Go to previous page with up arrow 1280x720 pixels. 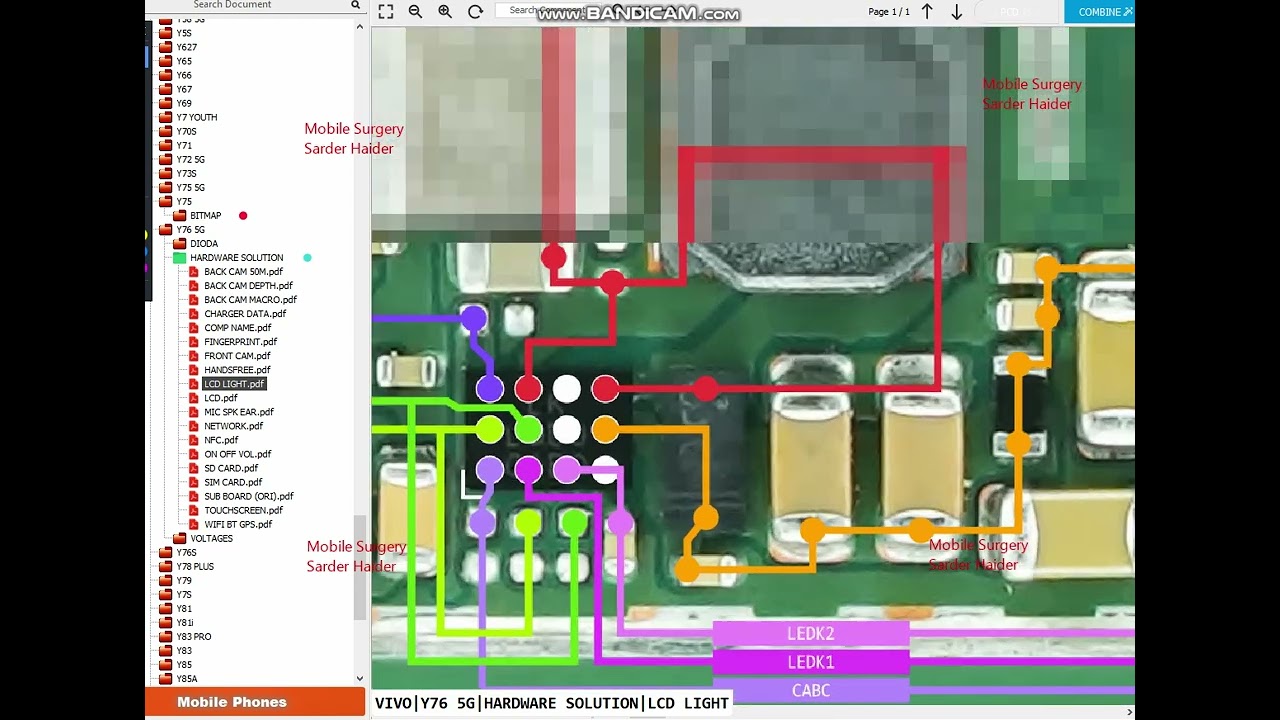click(x=927, y=12)
